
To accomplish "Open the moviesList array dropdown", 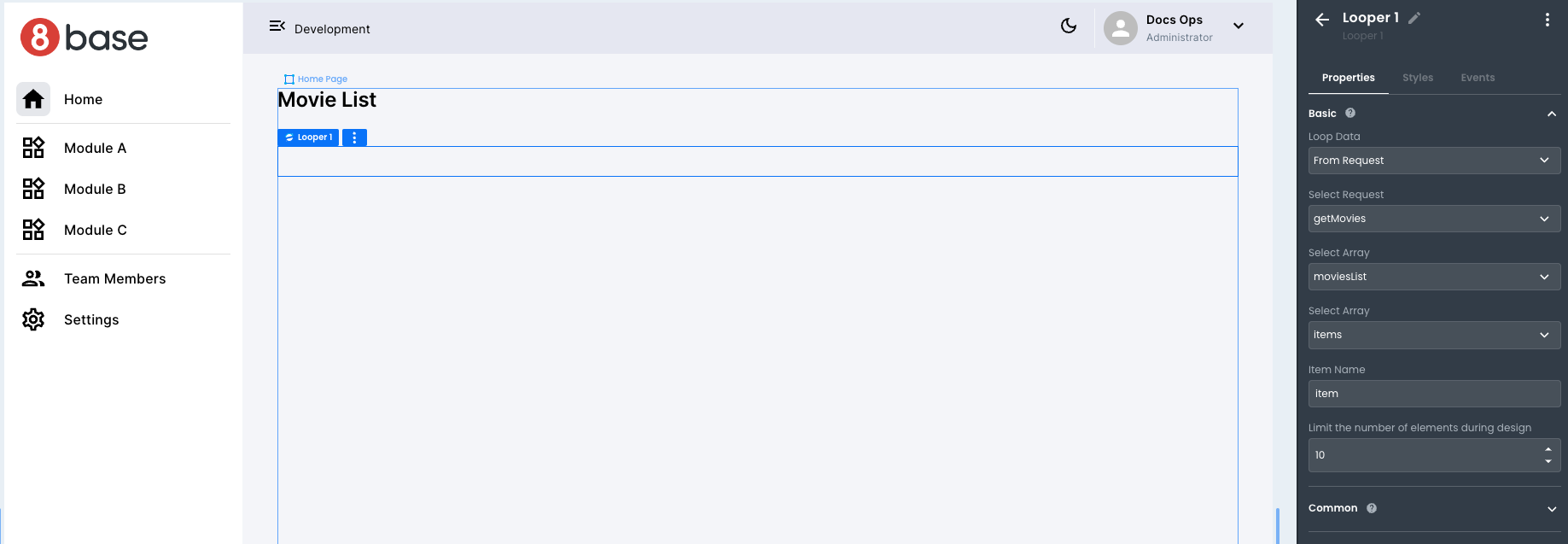I will point(1434,277).
